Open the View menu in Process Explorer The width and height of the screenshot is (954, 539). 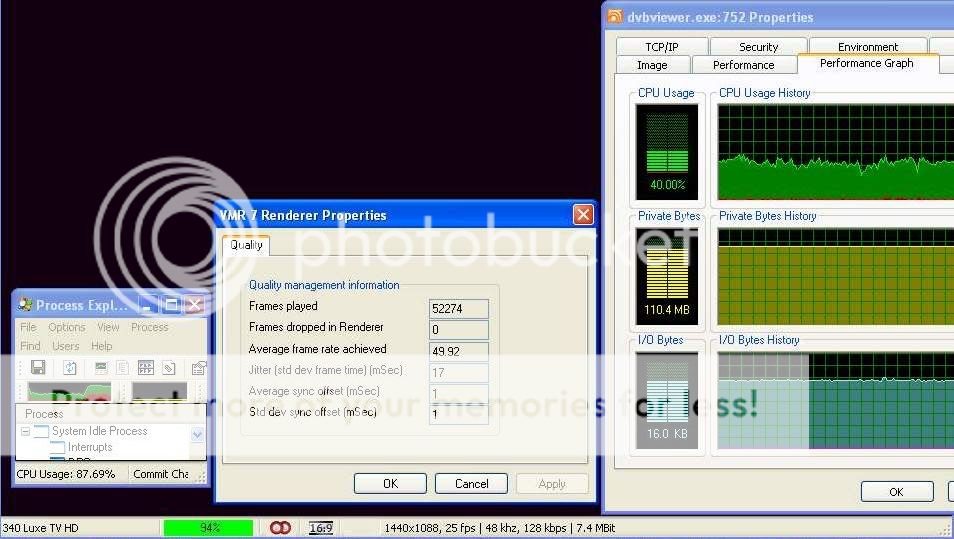coord(108,327)
